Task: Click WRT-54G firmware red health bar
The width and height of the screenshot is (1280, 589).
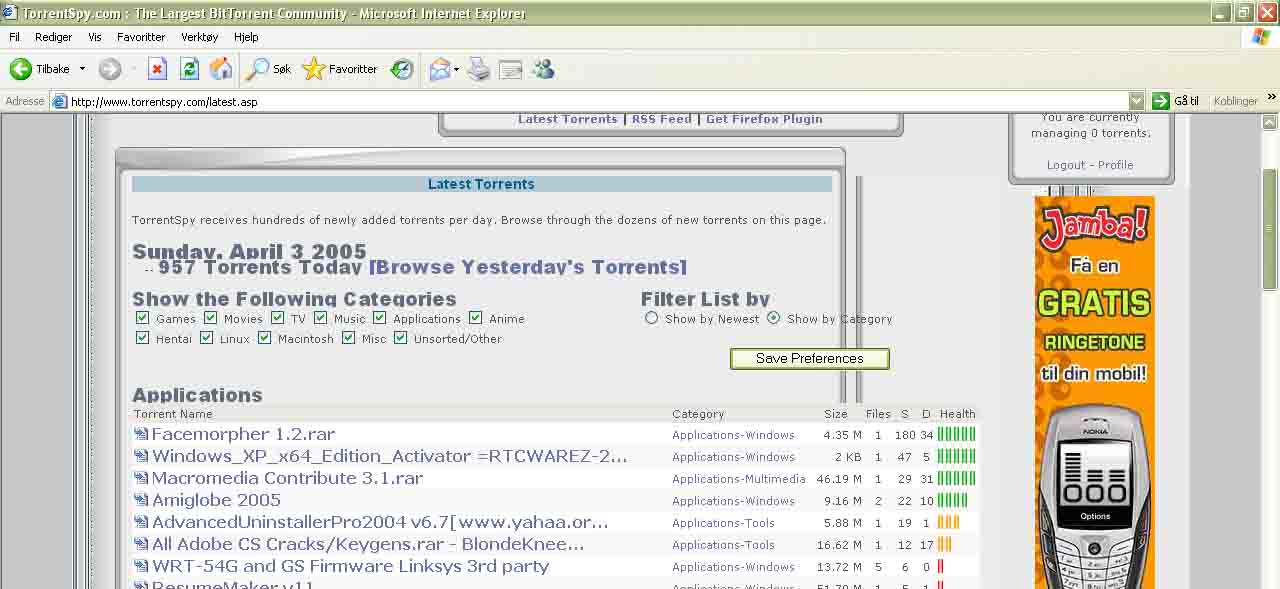Action: point(941,566)
